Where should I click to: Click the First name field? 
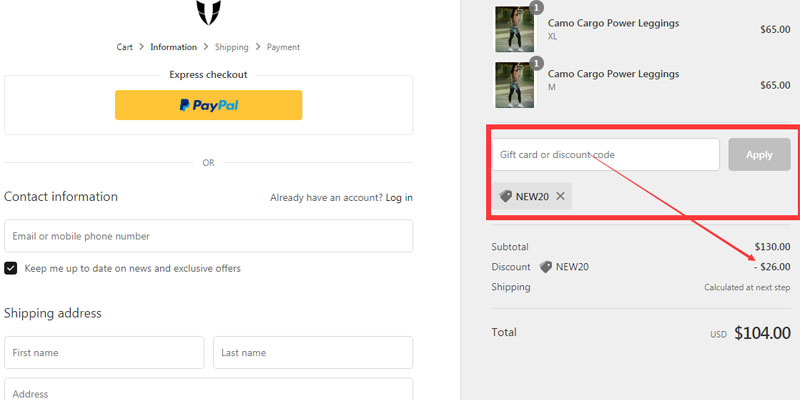pos(104,353)
